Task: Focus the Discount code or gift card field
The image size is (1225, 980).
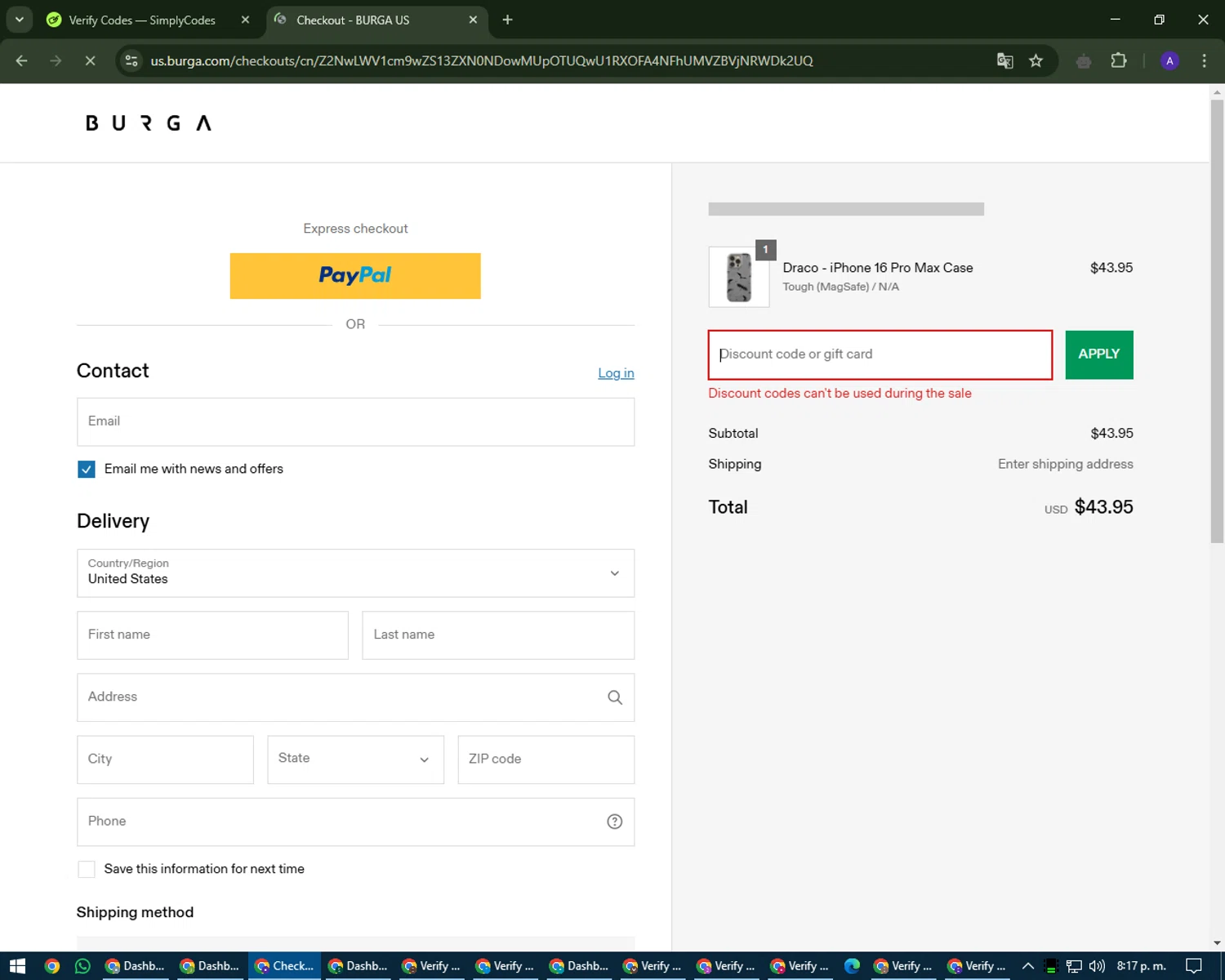Action: click(x=880, y=354)
